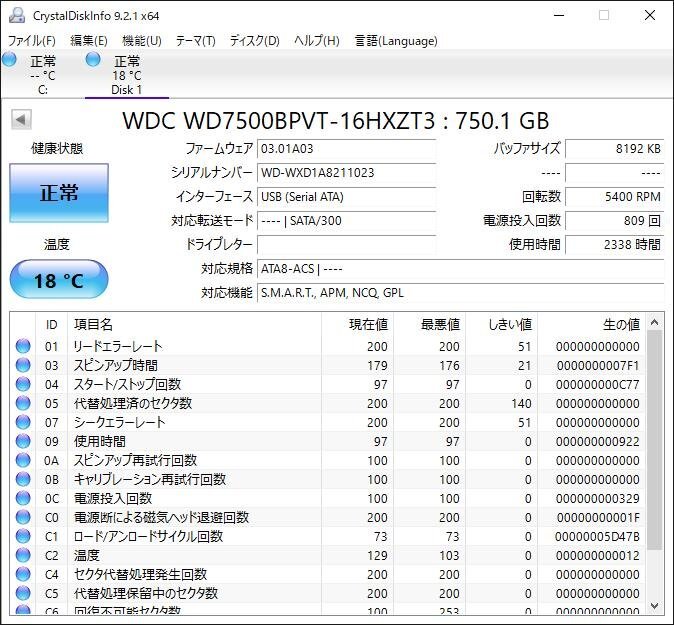This screenshot has width=674, height=625.
Task: Select the Disk 1 status tab
Action: click(126, 74)
